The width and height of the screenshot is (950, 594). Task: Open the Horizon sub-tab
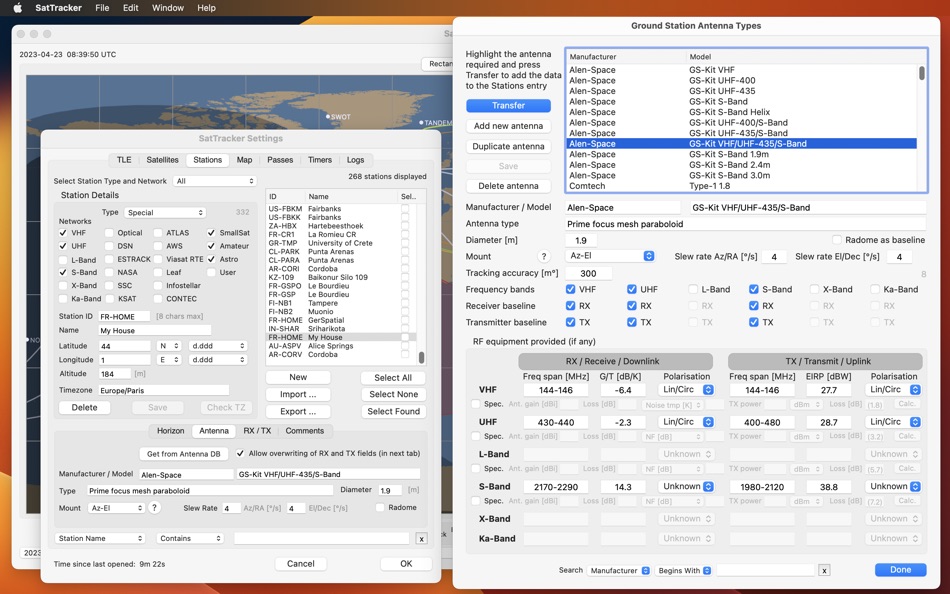[x=170, y=431]
